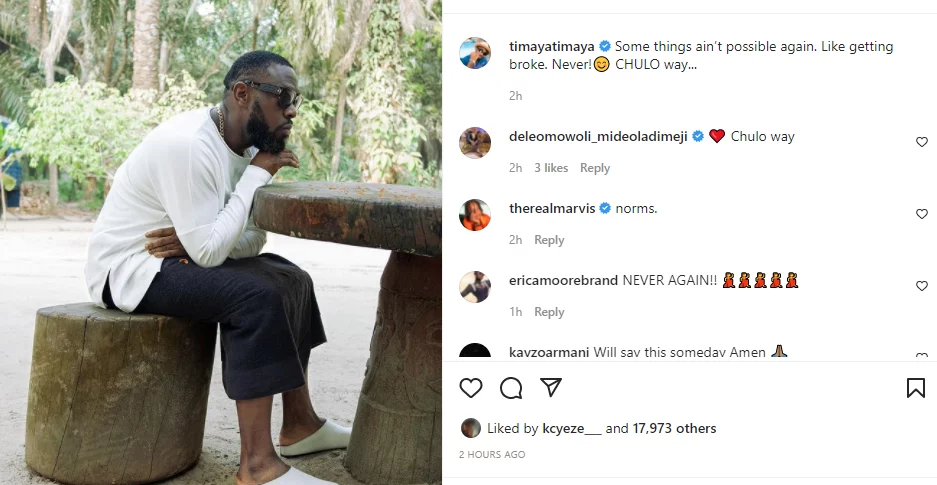The width and height of the screenshot is (937, 485).
Task: View the 3 likes on Chulo way comment
Action: (x=551, y=168)
